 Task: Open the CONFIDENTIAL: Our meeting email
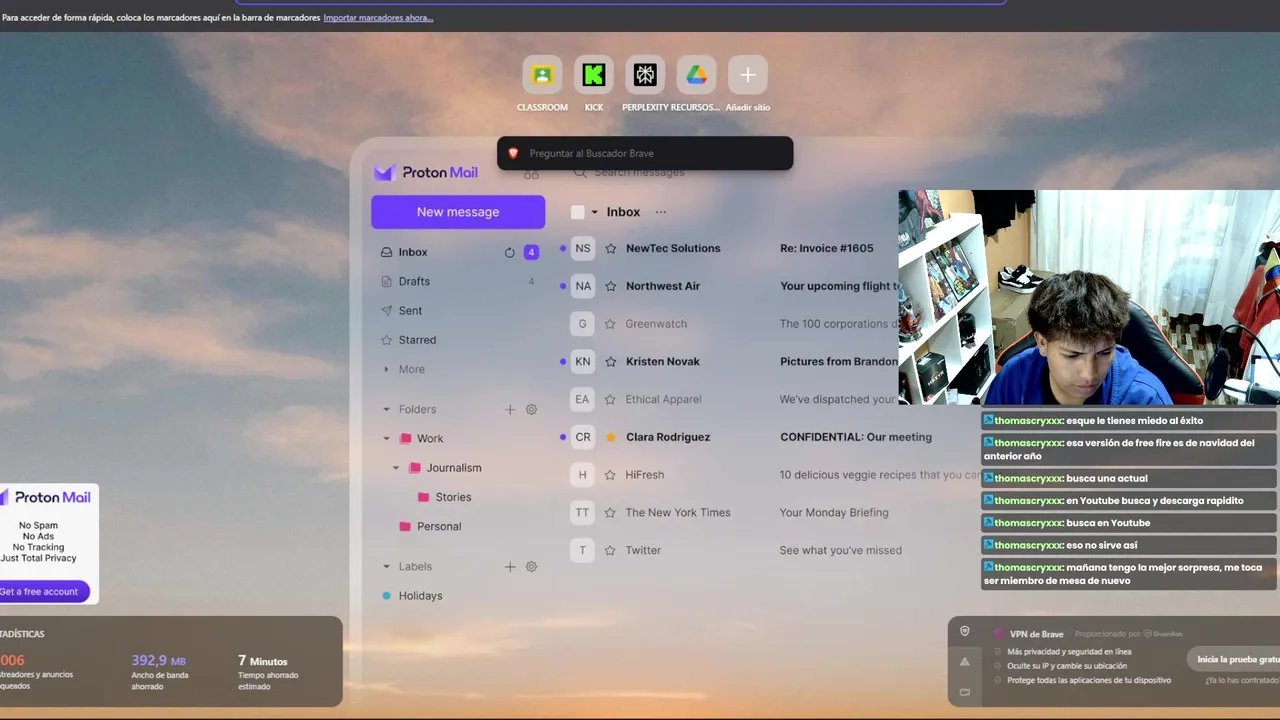(x=856, y=437)
